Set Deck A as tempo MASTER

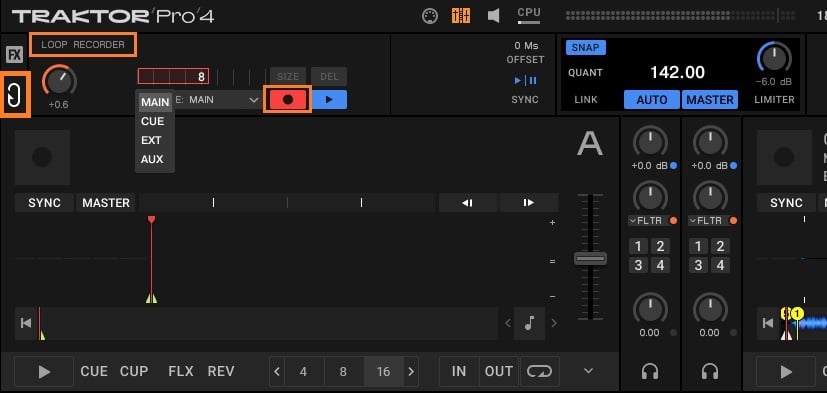pyautogui.click(x=105, y=203)
